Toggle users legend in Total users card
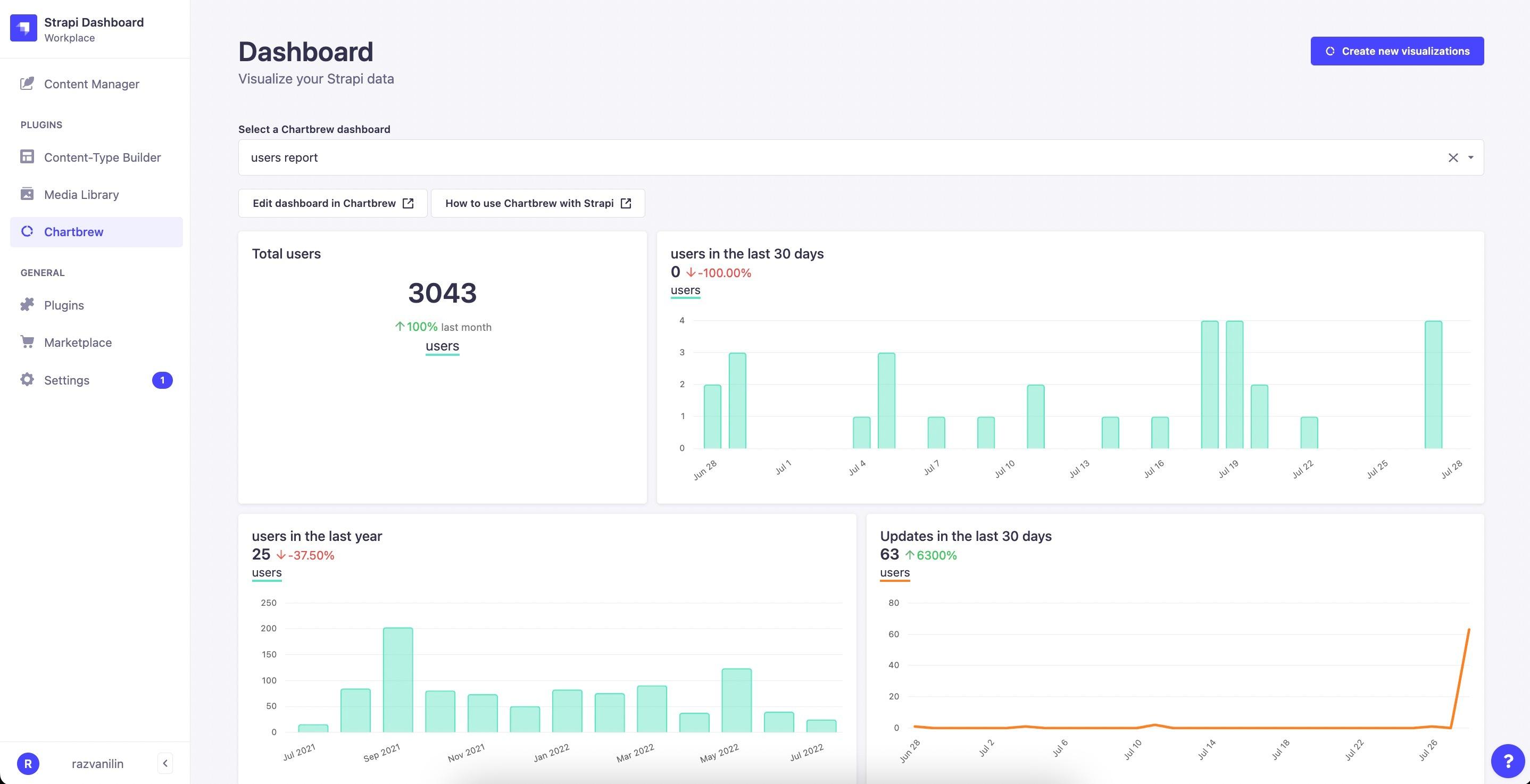 (443, 346)
